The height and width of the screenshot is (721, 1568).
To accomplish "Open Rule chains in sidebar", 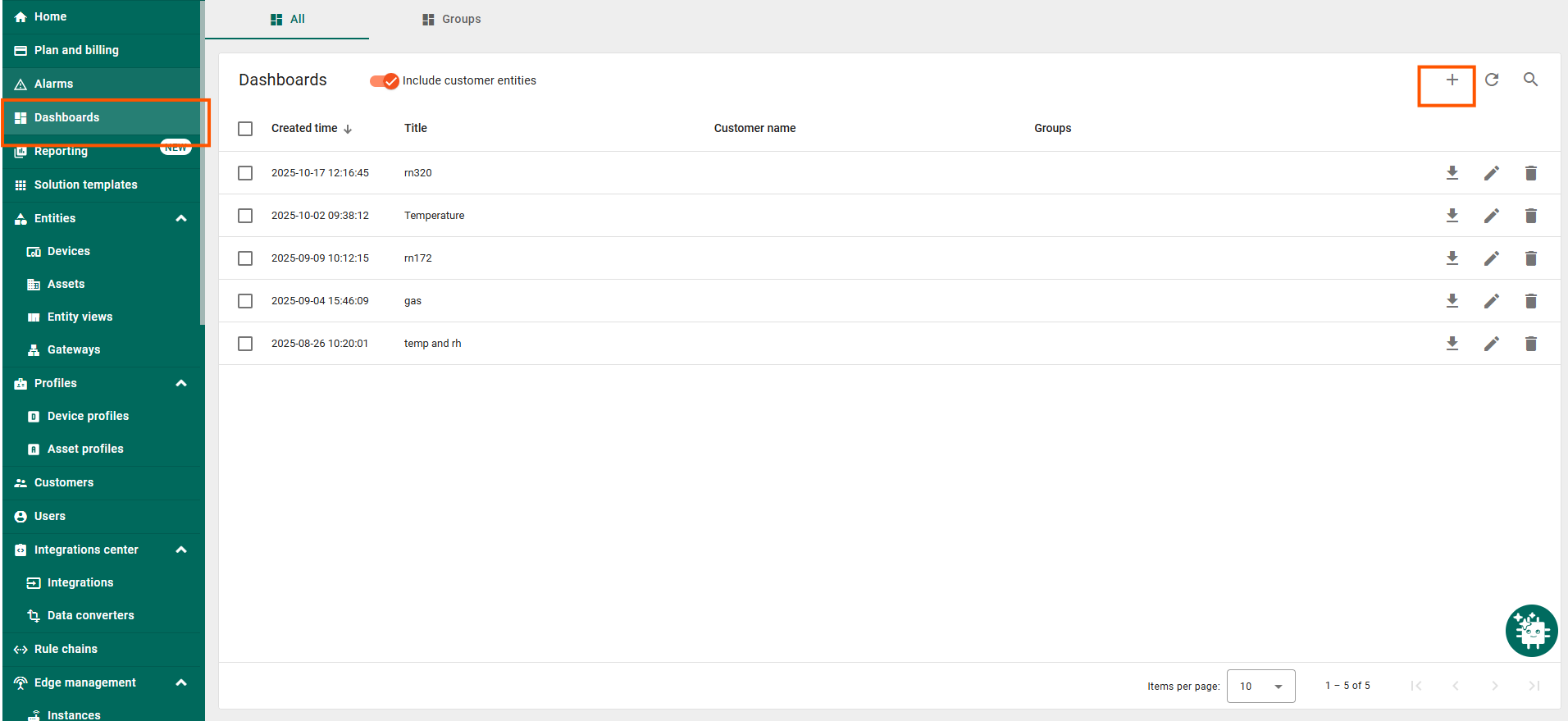I will (66, 649).
